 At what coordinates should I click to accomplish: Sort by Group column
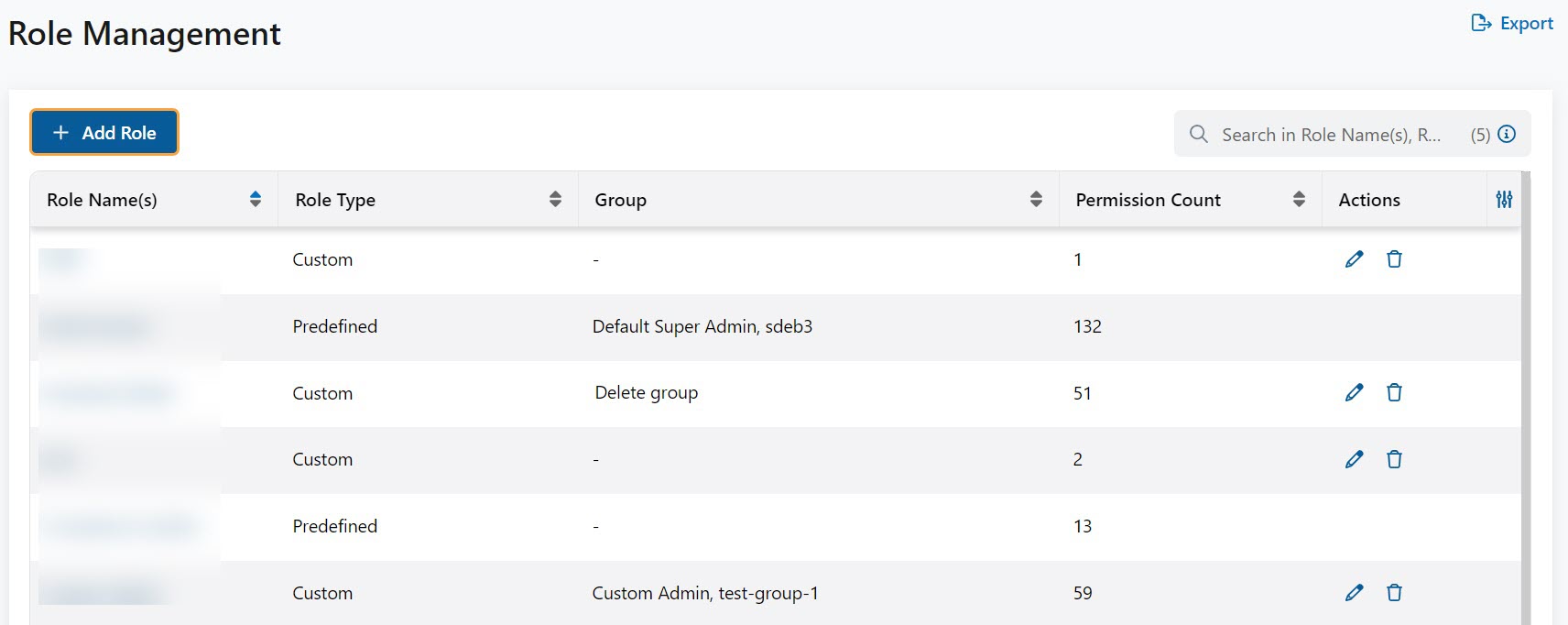point(1036,200)
